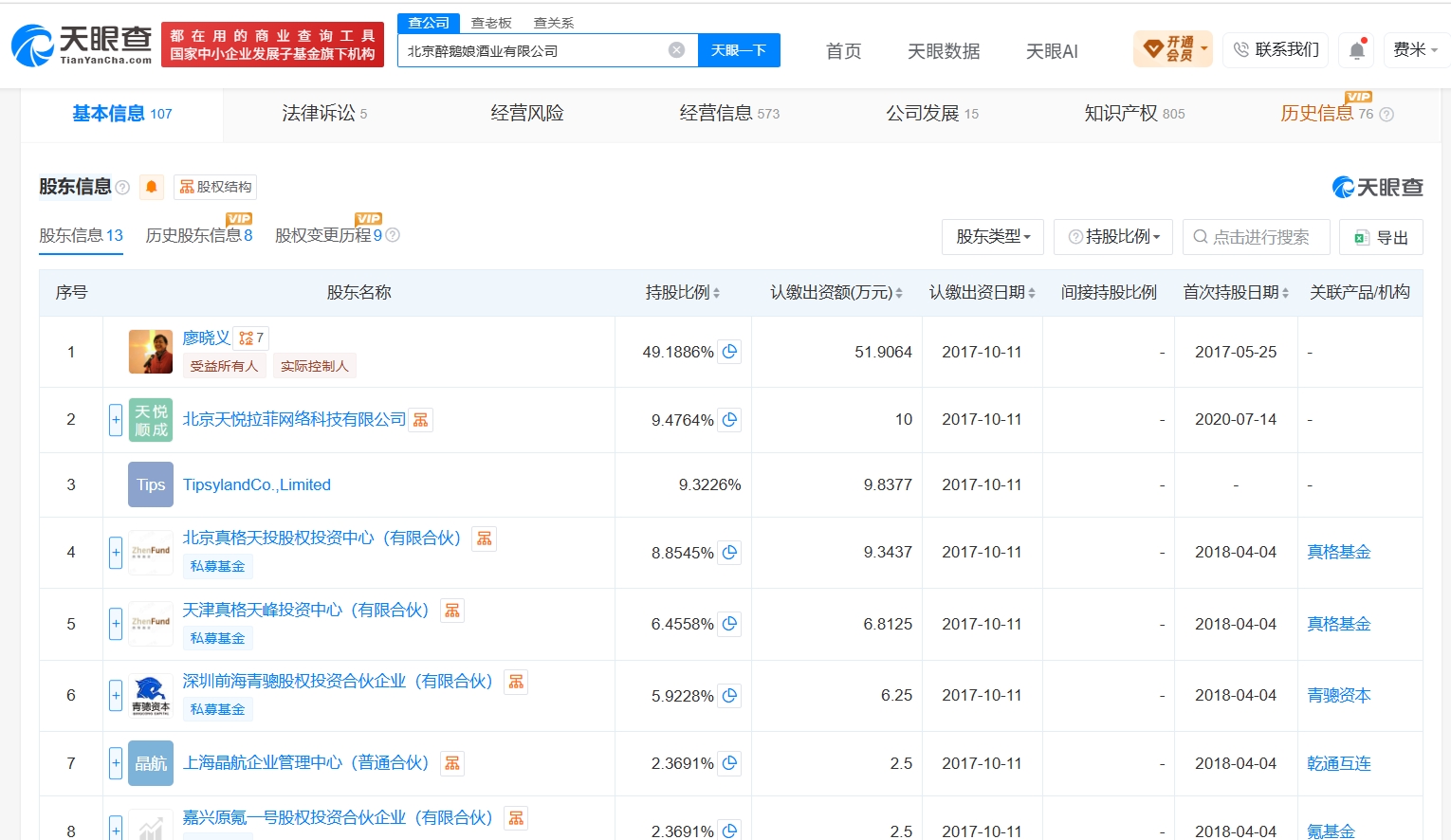Viewport: 1451px width, 840px height.
Task: Click equity structure icon next to 北京天悦拉菲网络科技有限公司
Action: pyautogui.click(x=421, y=420)
